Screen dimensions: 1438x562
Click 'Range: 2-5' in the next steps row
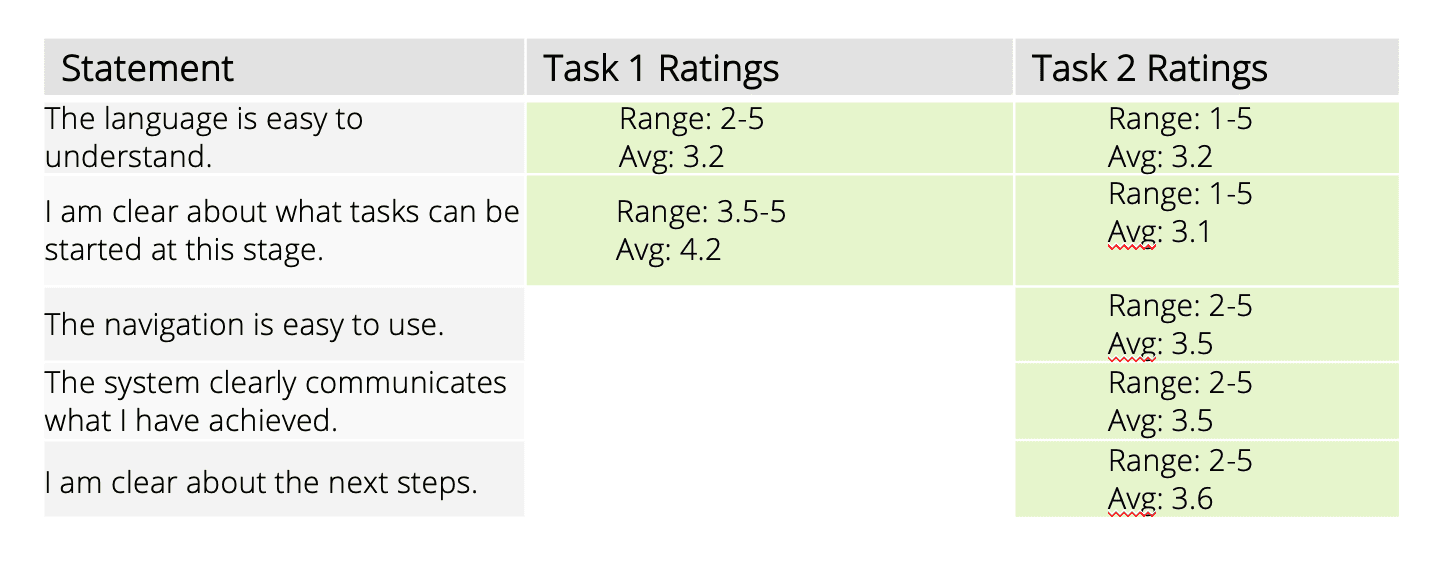[x=1180, y=460]
